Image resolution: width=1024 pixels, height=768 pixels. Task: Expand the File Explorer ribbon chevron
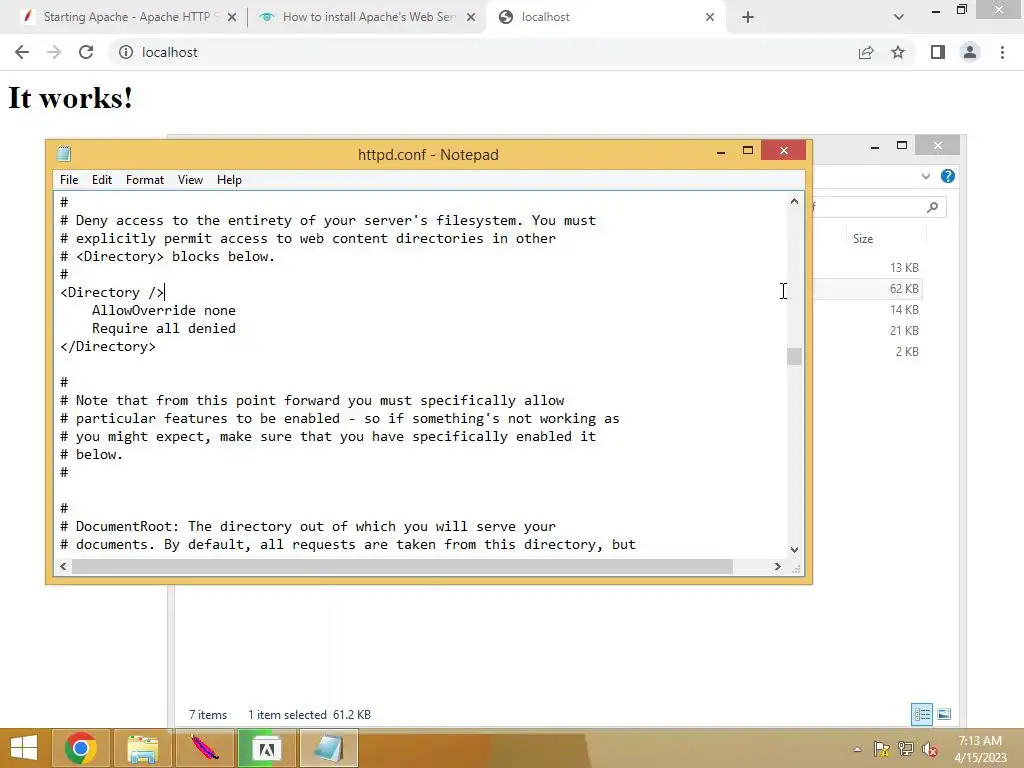click(925, 176)
